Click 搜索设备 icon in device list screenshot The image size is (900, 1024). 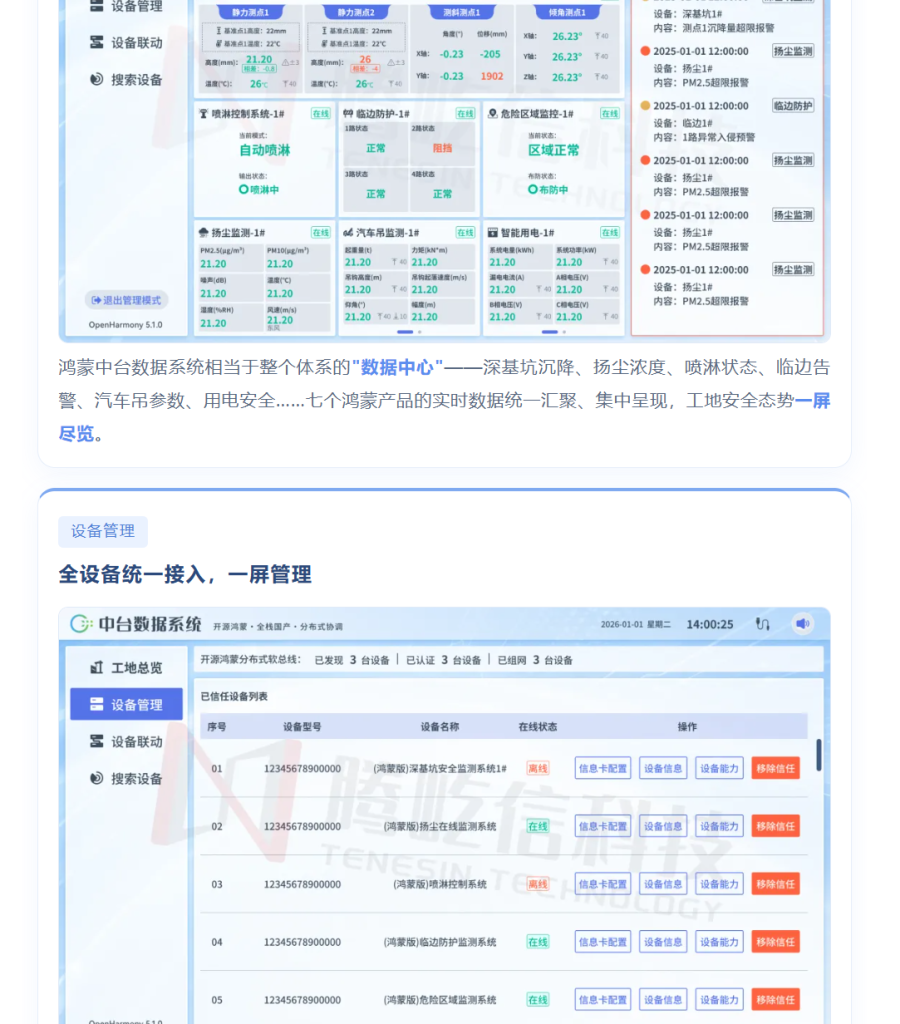97,778
